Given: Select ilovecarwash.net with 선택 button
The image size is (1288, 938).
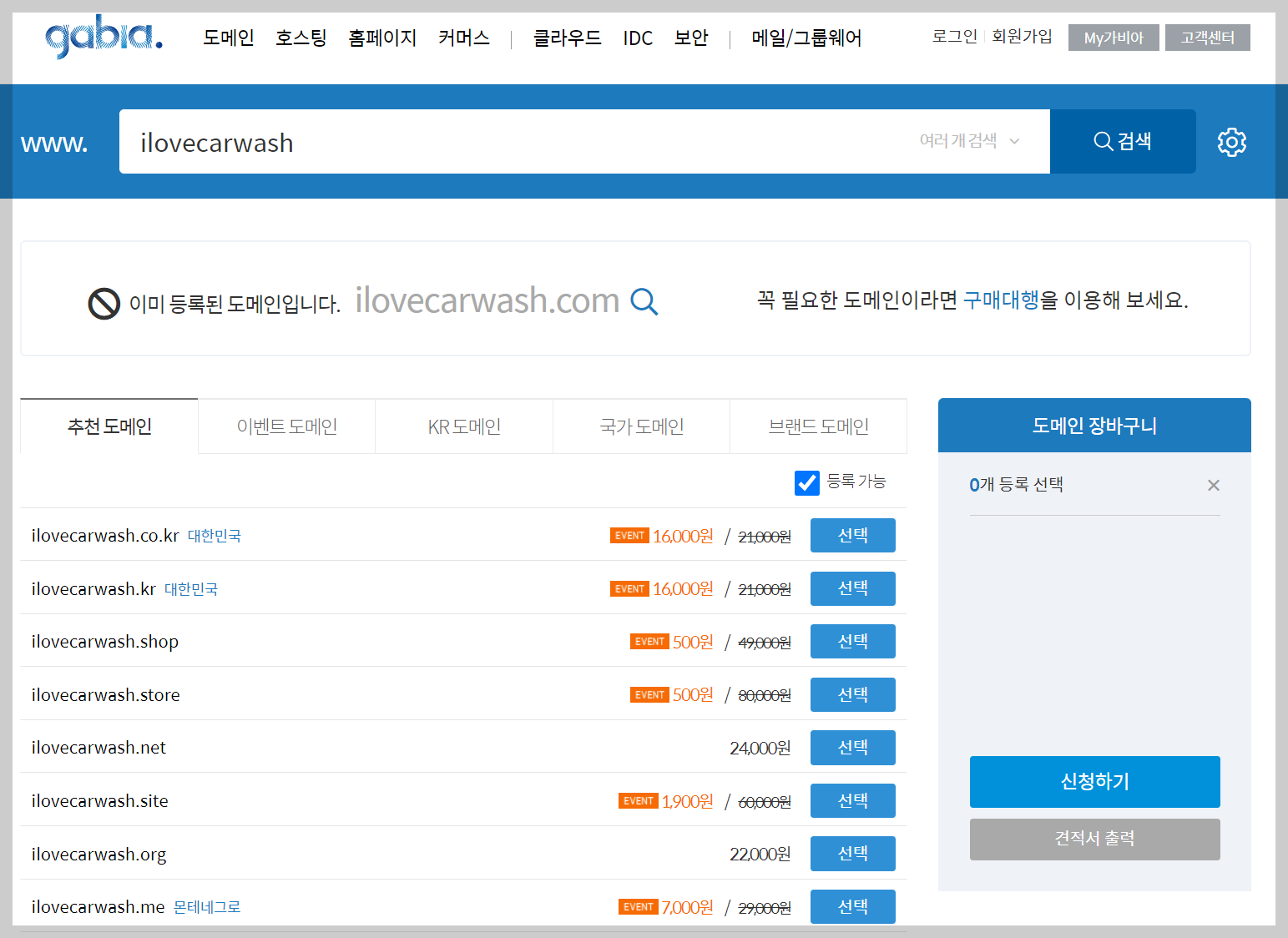Looking at the screenshot, I should pos(852,747).
